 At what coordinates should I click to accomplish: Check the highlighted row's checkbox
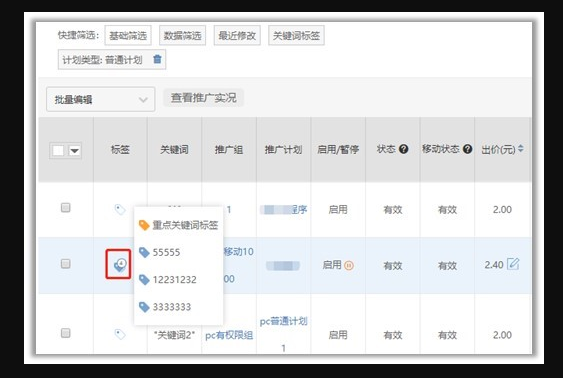65,264
